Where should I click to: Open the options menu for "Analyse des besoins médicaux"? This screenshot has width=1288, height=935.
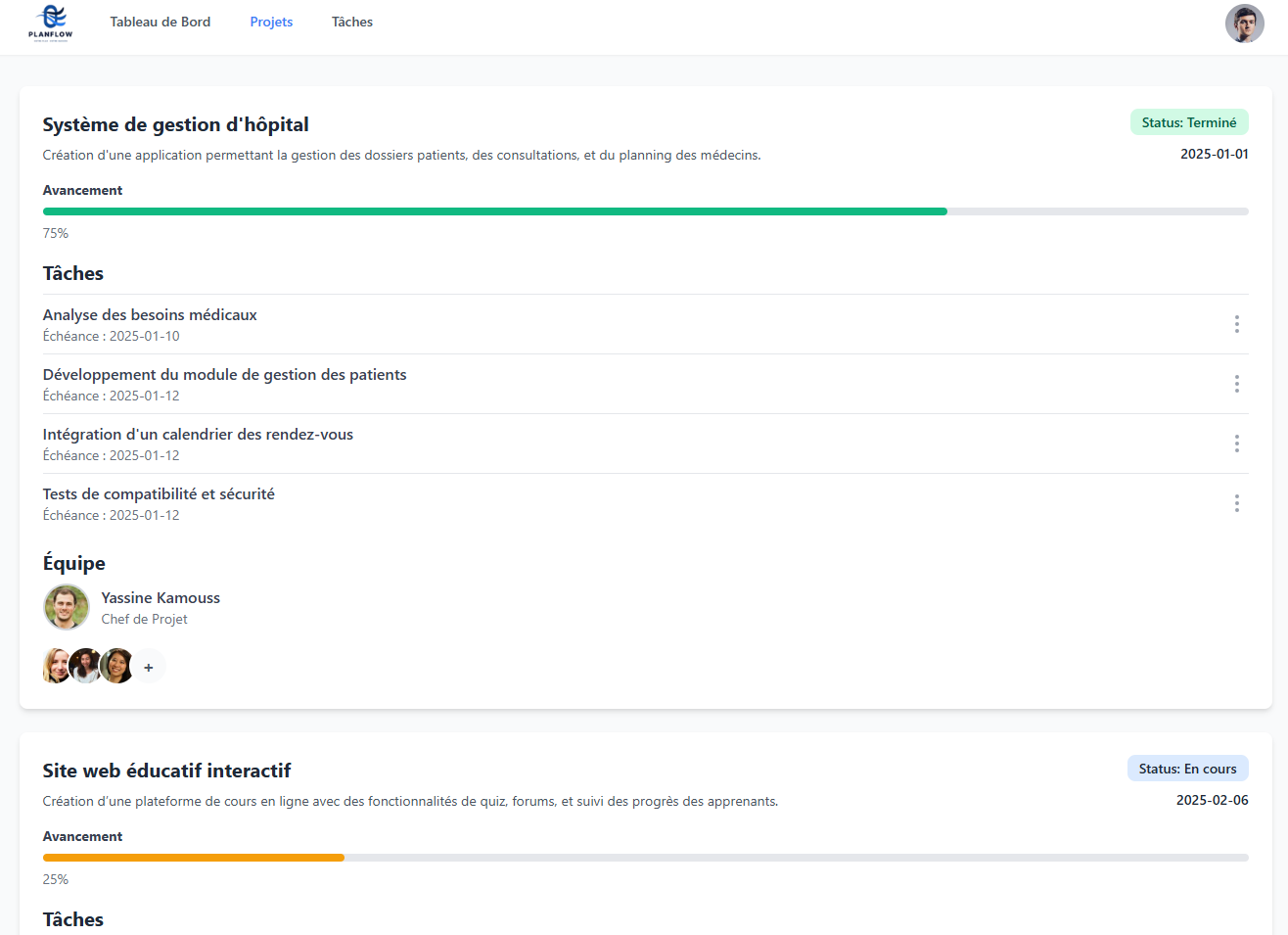click(x=1236, y=324)
